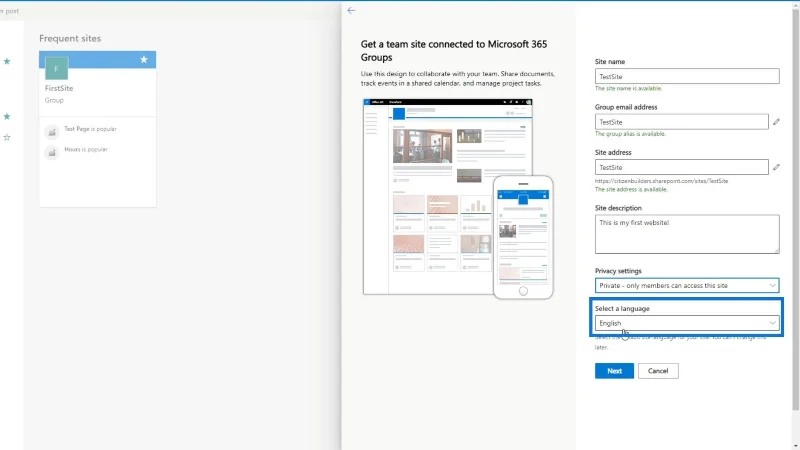Click the 'Frequent sites' heading

(x=70, y=38)
